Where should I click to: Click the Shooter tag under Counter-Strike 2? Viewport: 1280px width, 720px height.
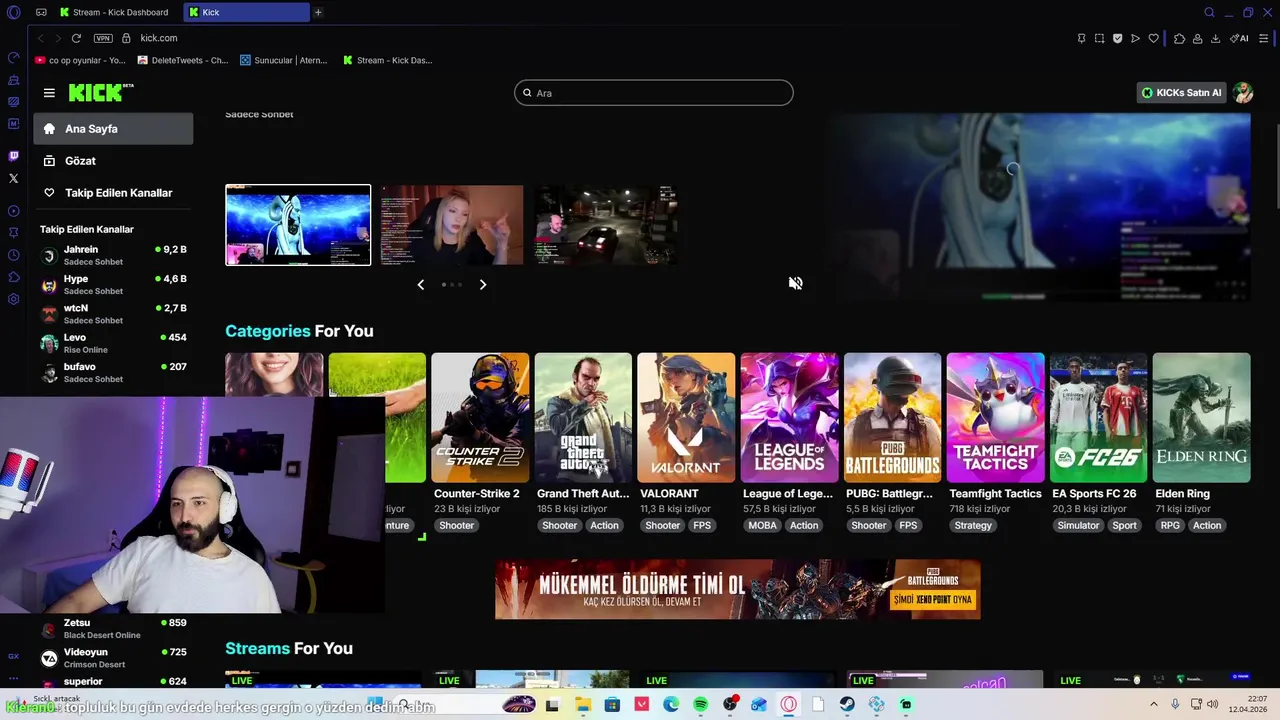click(456, 526)
